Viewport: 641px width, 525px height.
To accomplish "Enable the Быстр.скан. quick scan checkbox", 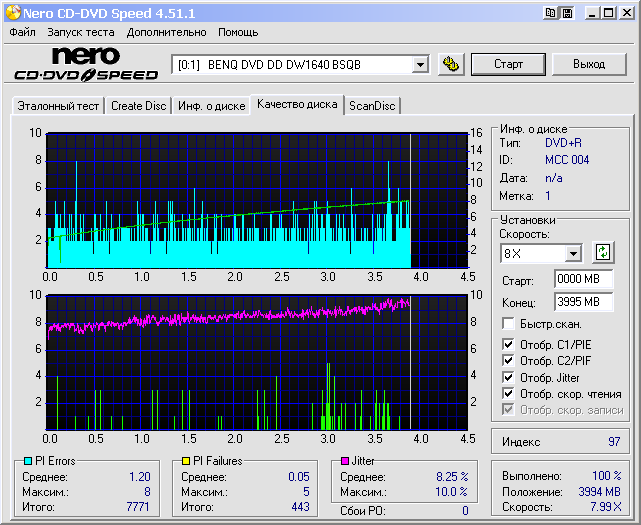I will coord(509,324).
